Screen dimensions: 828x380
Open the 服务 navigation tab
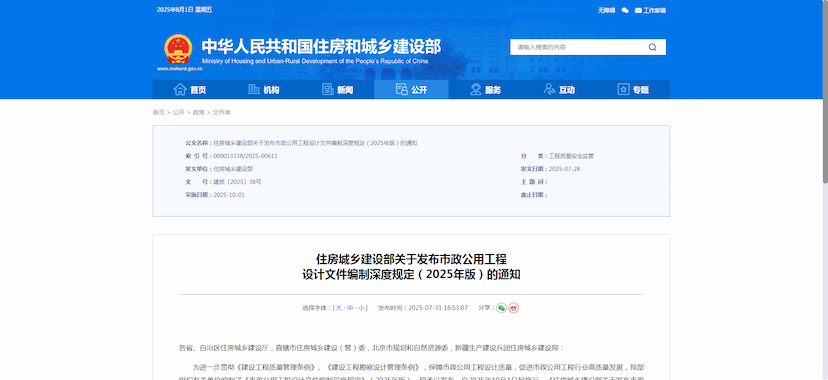tap(485, 90)
